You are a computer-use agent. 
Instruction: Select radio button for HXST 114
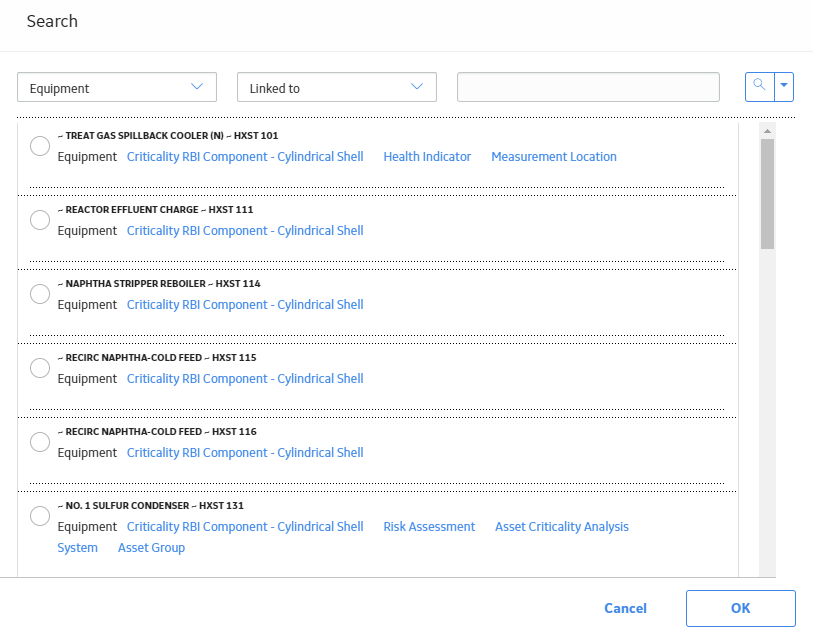40,294
